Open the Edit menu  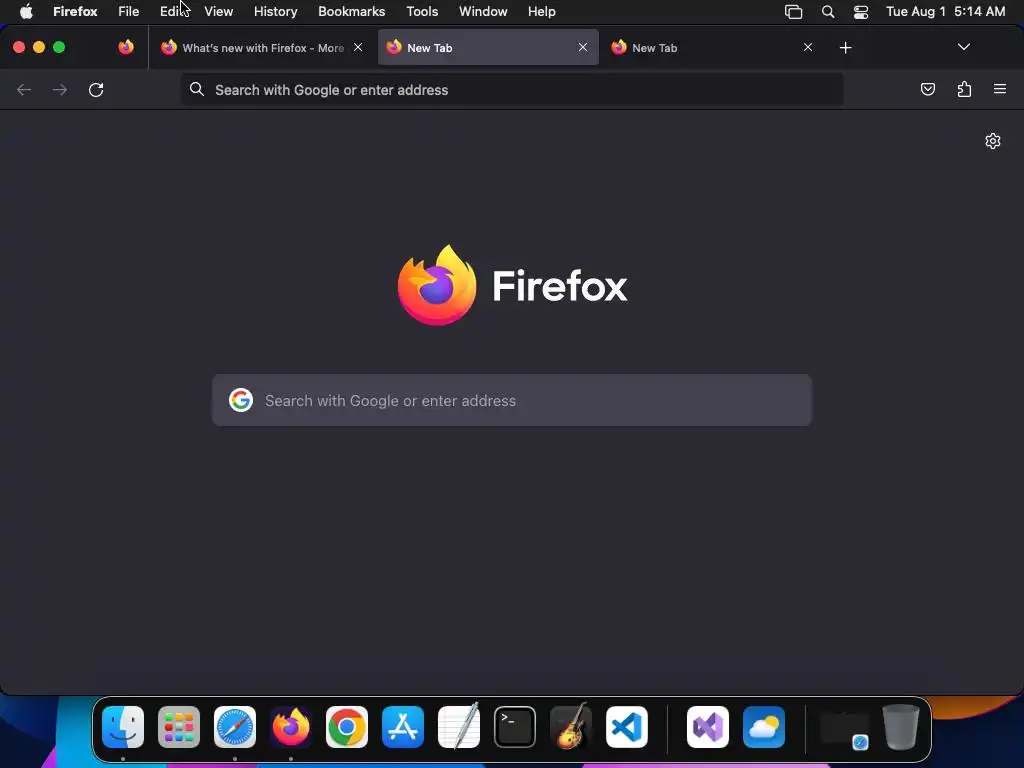pos(172,12)
